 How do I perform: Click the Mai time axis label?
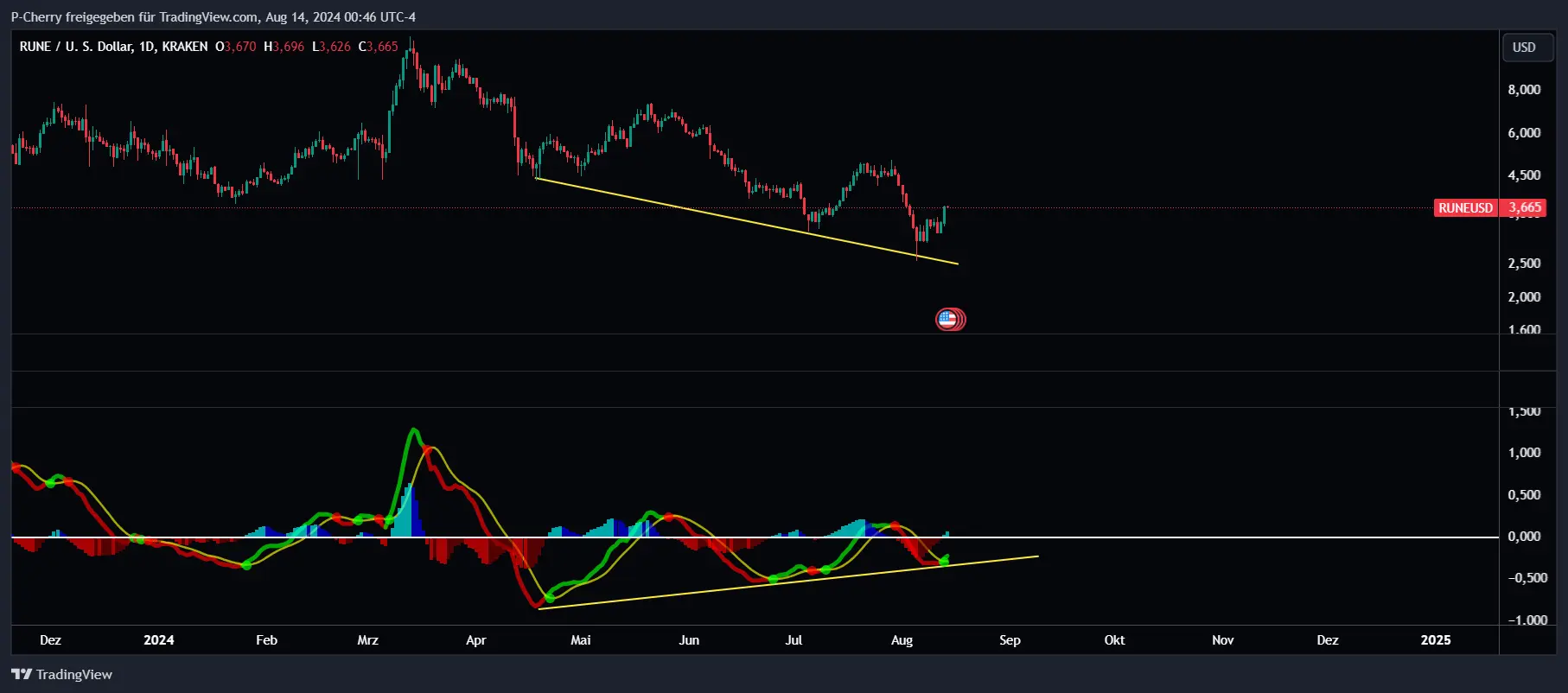coord(581,640)
